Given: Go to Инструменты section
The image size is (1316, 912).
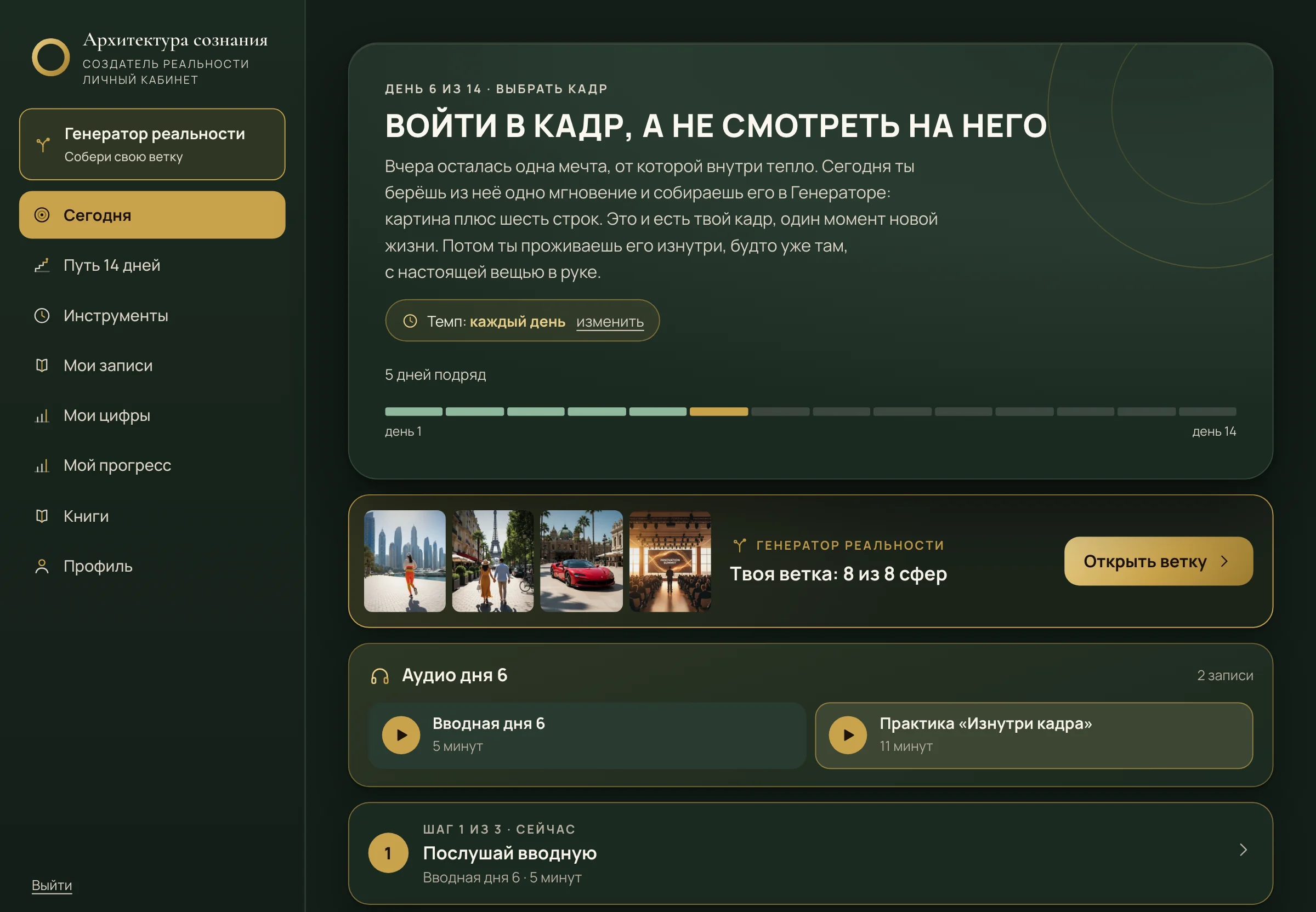Looking at the screenshot, I should 152,316.
